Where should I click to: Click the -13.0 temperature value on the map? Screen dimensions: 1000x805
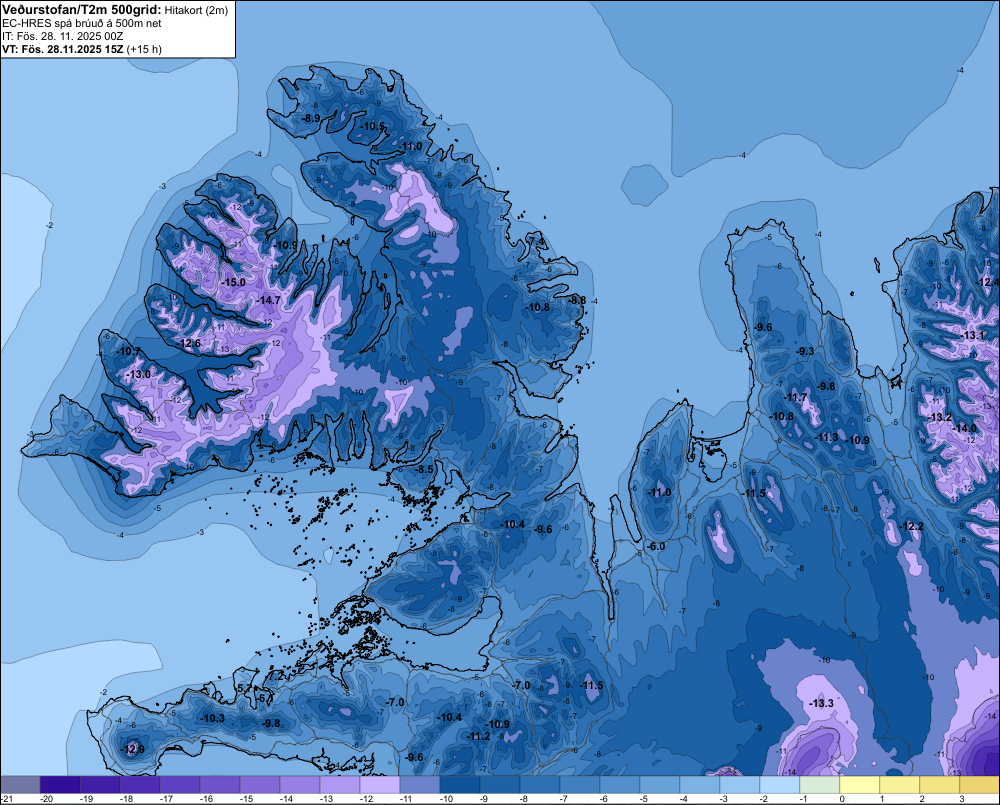coord(138,374)
